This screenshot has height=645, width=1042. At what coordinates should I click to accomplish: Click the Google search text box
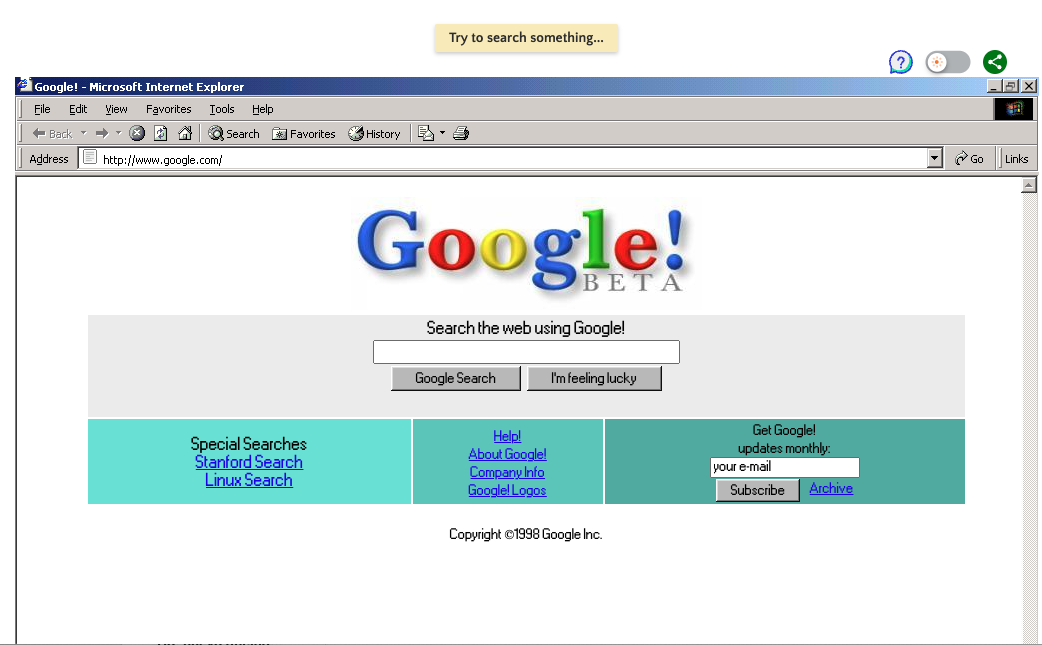pyautogui.click(x=526, y=352)
